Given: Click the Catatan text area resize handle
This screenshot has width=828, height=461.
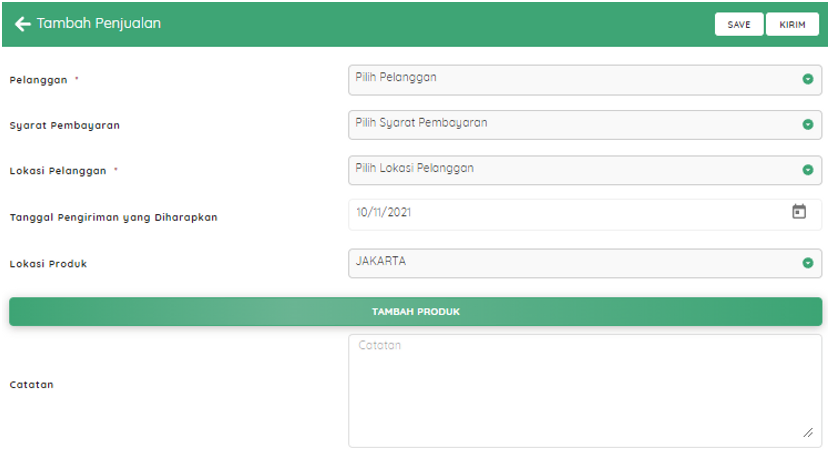Looking at the screenshot, I should (808, 433).
